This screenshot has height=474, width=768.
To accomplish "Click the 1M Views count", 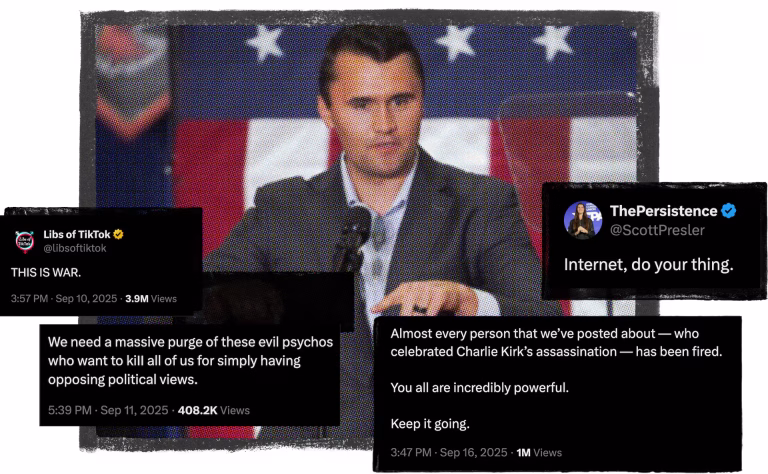I will (539, 452).
